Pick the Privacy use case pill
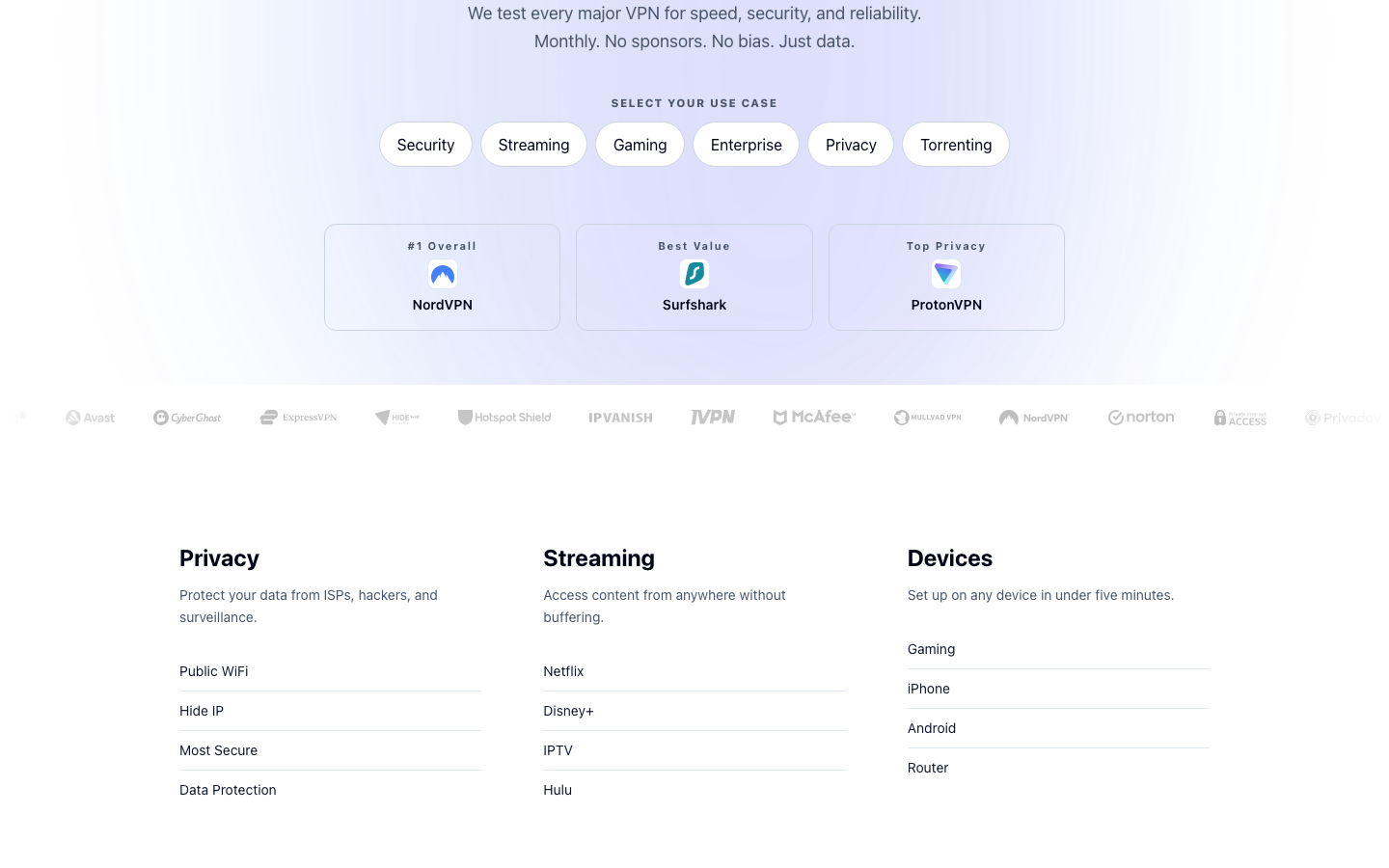Image resolution: width=1389 pixels, height=868 pixels. [x=851, y=145]
